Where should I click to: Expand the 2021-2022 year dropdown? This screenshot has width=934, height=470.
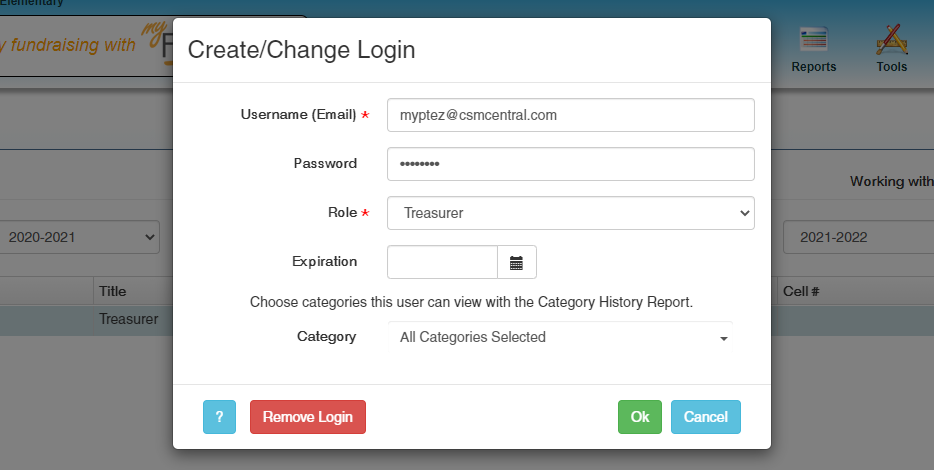click(x=857, y=237)
